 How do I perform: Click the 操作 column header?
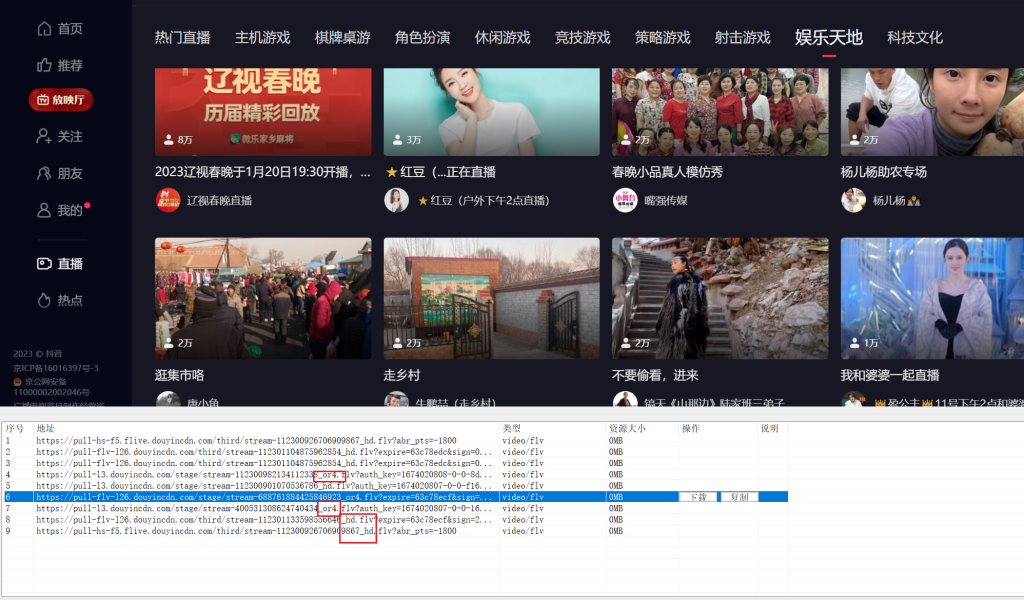coord(691,428)
